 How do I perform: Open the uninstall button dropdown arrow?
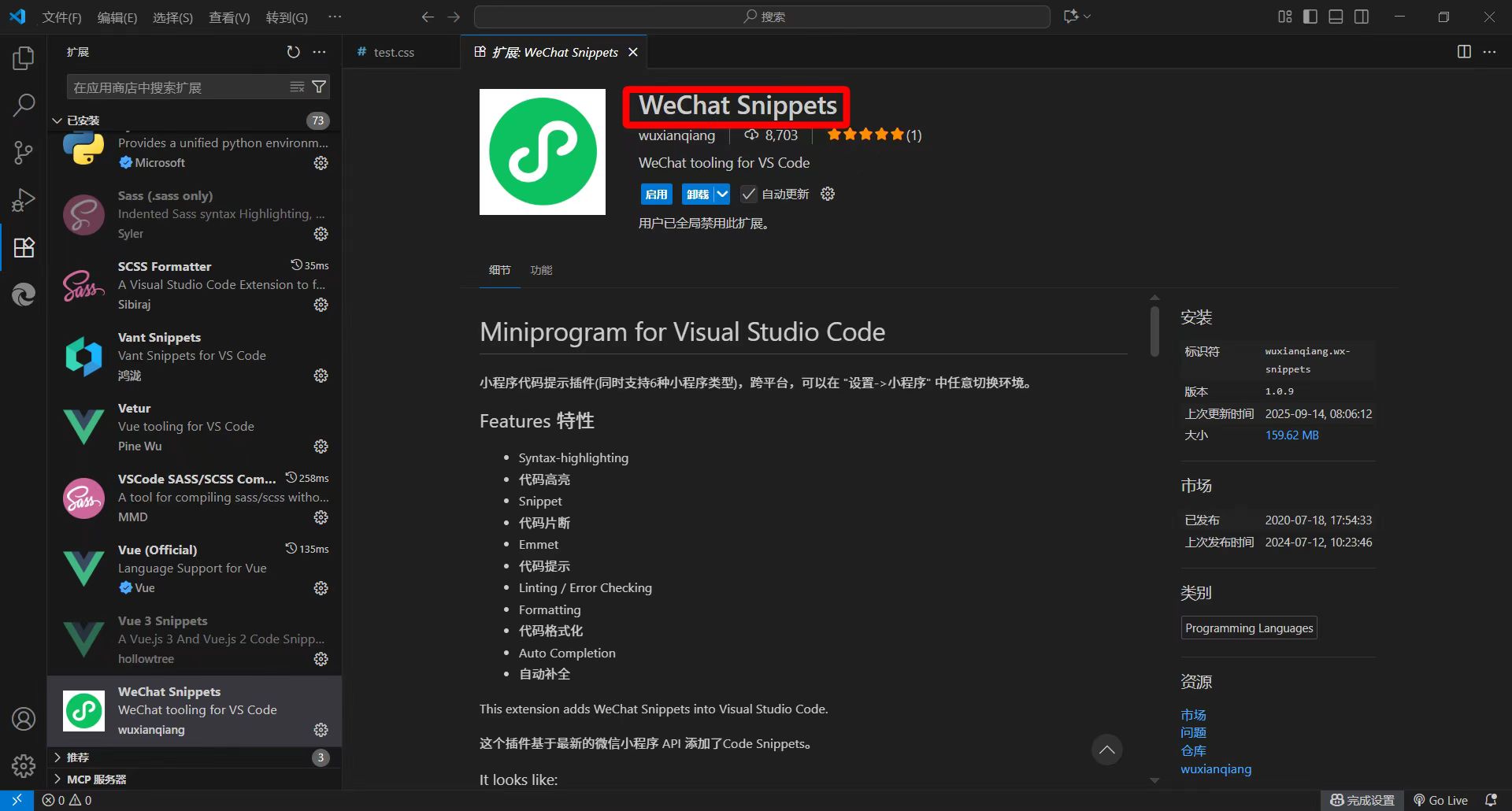point(722,194)
